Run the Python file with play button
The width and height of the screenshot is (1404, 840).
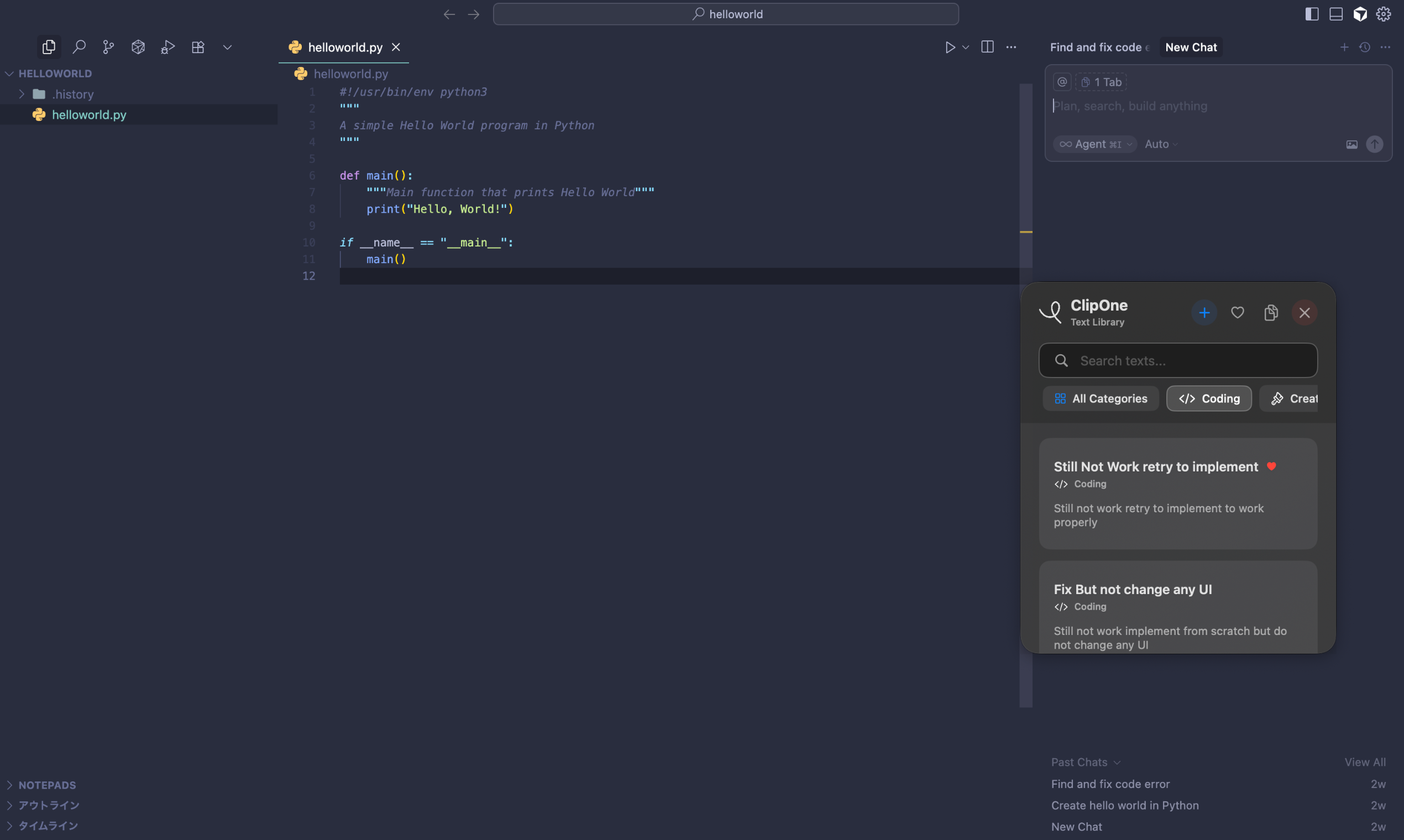point(950,47)
